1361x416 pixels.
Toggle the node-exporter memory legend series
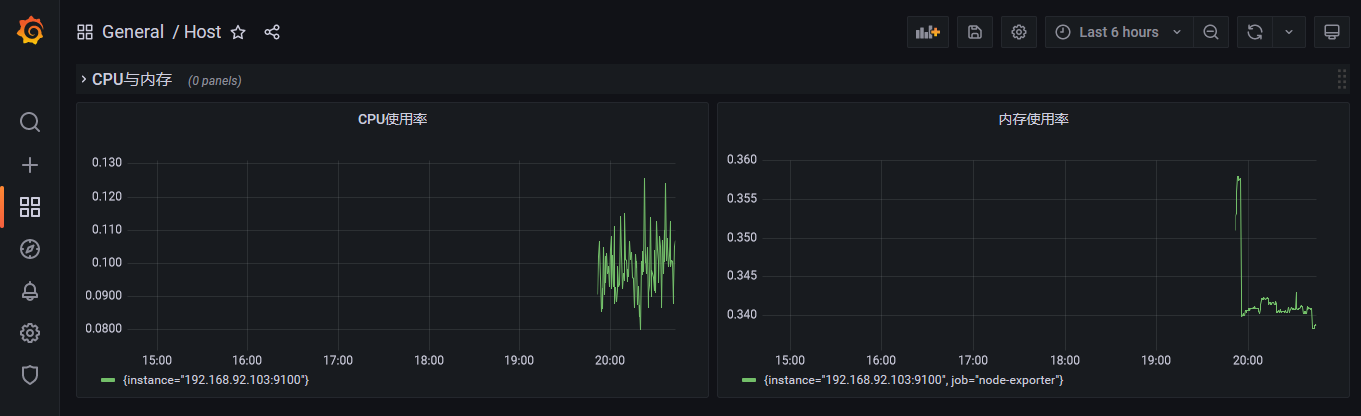tap(913, 380)
